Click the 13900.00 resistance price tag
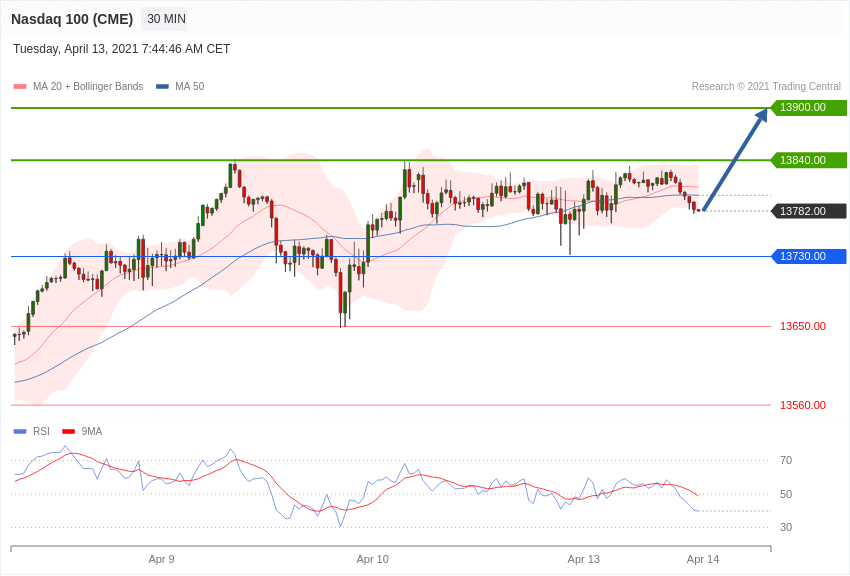 coord(809,107)
